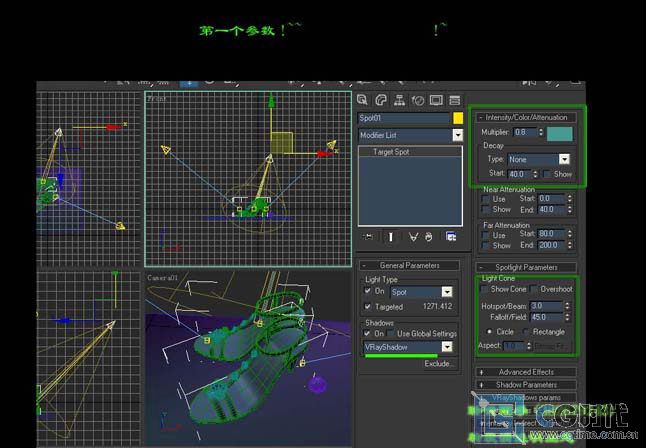Click the teal light color swatch
The image size is (646, 448).
click(559, 132)
